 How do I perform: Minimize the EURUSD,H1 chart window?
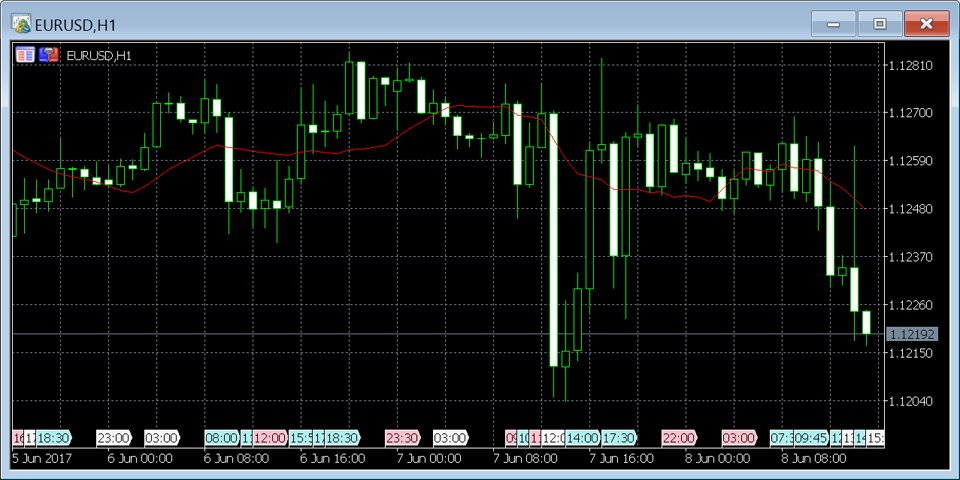[x=833, y=24]
